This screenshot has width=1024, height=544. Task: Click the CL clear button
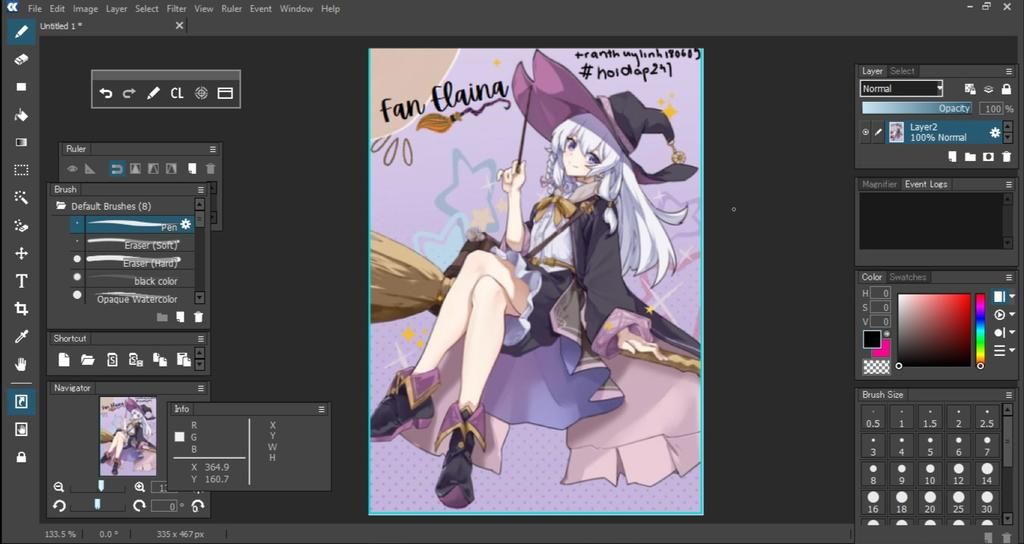[x=177, y=93]
